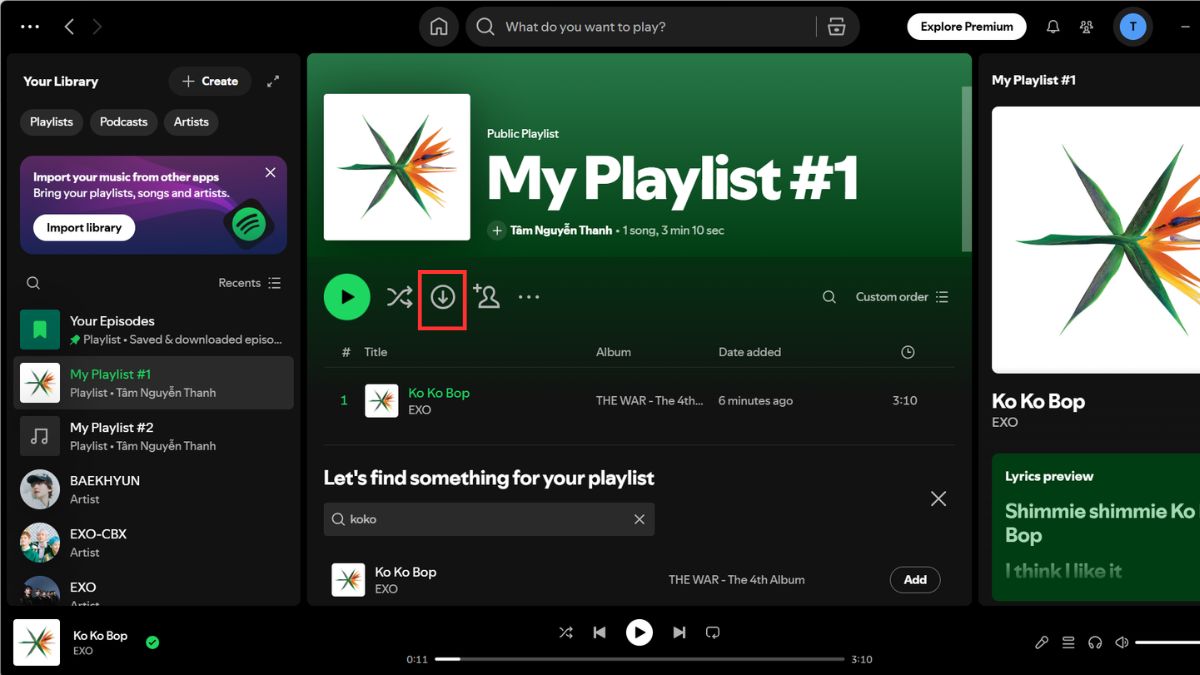1200x675 pixels.
Task: Sort by Album column header
Action: coord(613,352)
